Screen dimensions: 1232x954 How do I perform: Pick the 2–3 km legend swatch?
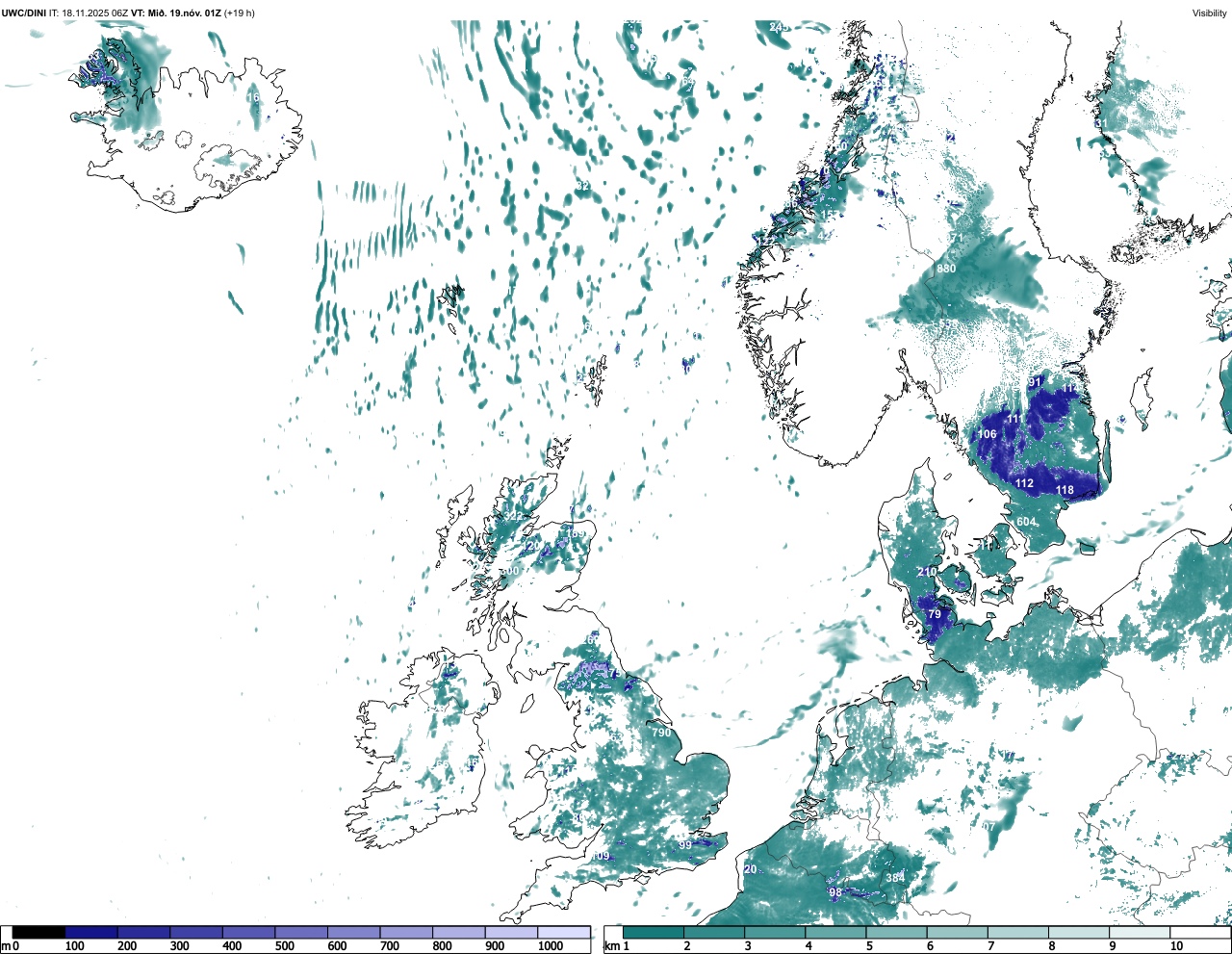pos(714,933)
